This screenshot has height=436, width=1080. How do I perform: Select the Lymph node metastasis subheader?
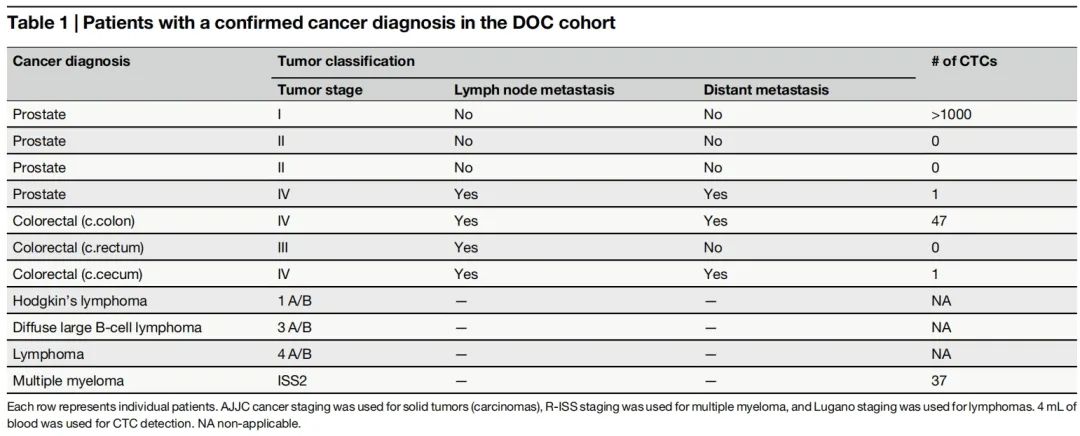coord(534,90)
